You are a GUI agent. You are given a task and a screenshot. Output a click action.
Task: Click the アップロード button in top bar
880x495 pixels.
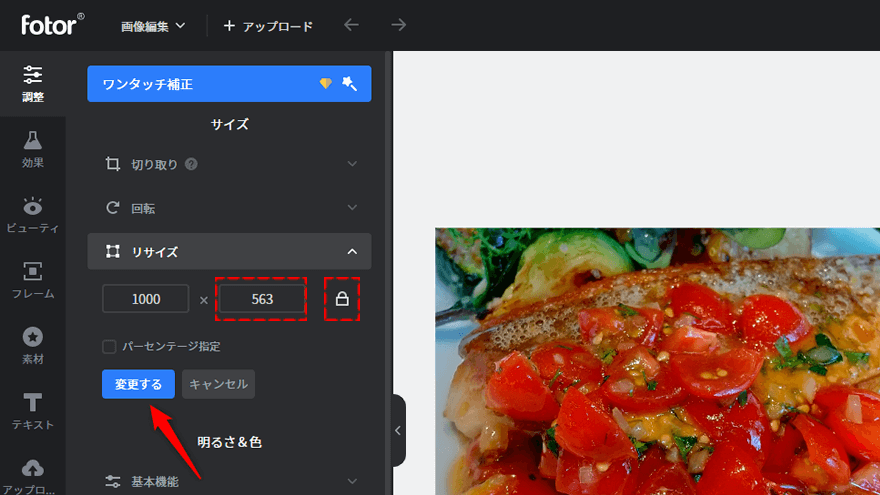[268, 26]
